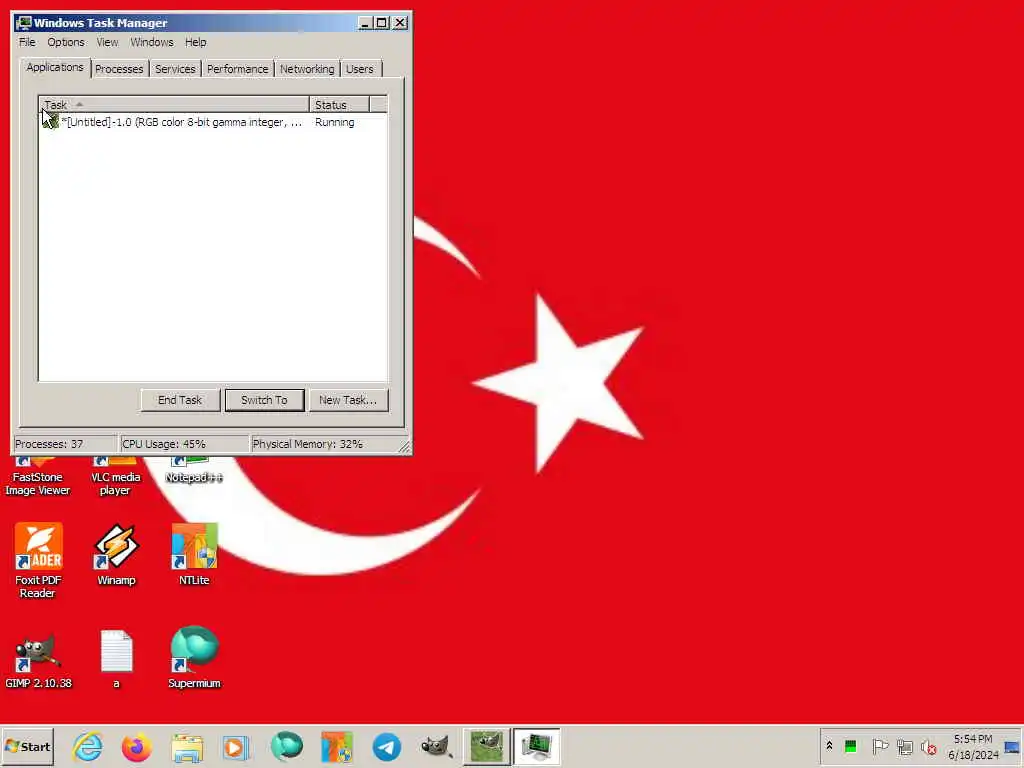Viewport: 1024px width, 768px height.
Task: Select the file named a on desktop
Action: pyautogui.click(x=116, y=657)
